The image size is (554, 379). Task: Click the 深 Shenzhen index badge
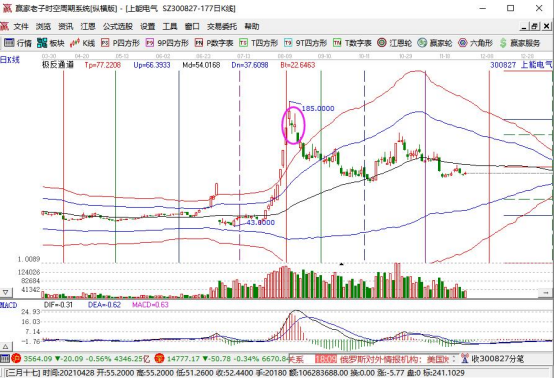[x=159, y=359]
